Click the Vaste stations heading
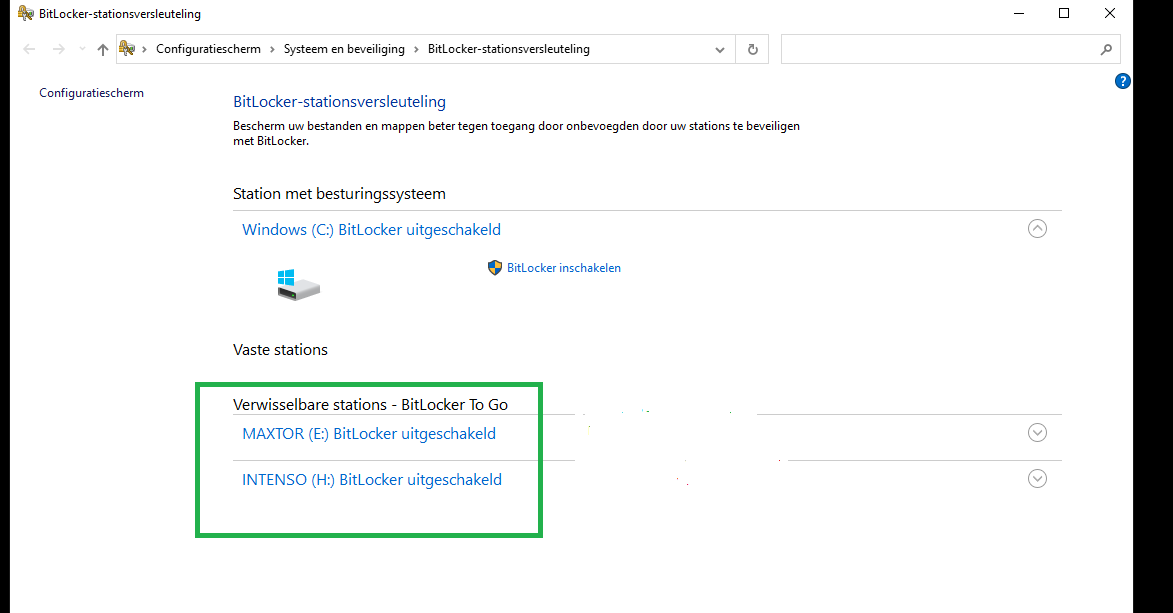 281,350
